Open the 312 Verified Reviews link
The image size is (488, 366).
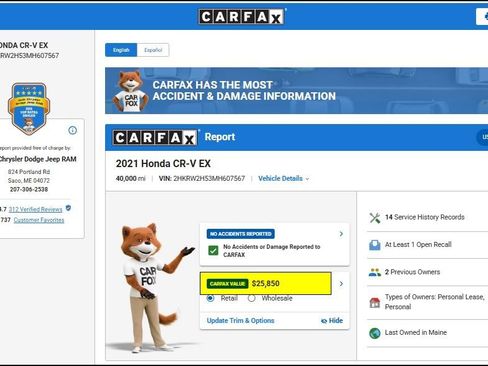pos(35,209)
